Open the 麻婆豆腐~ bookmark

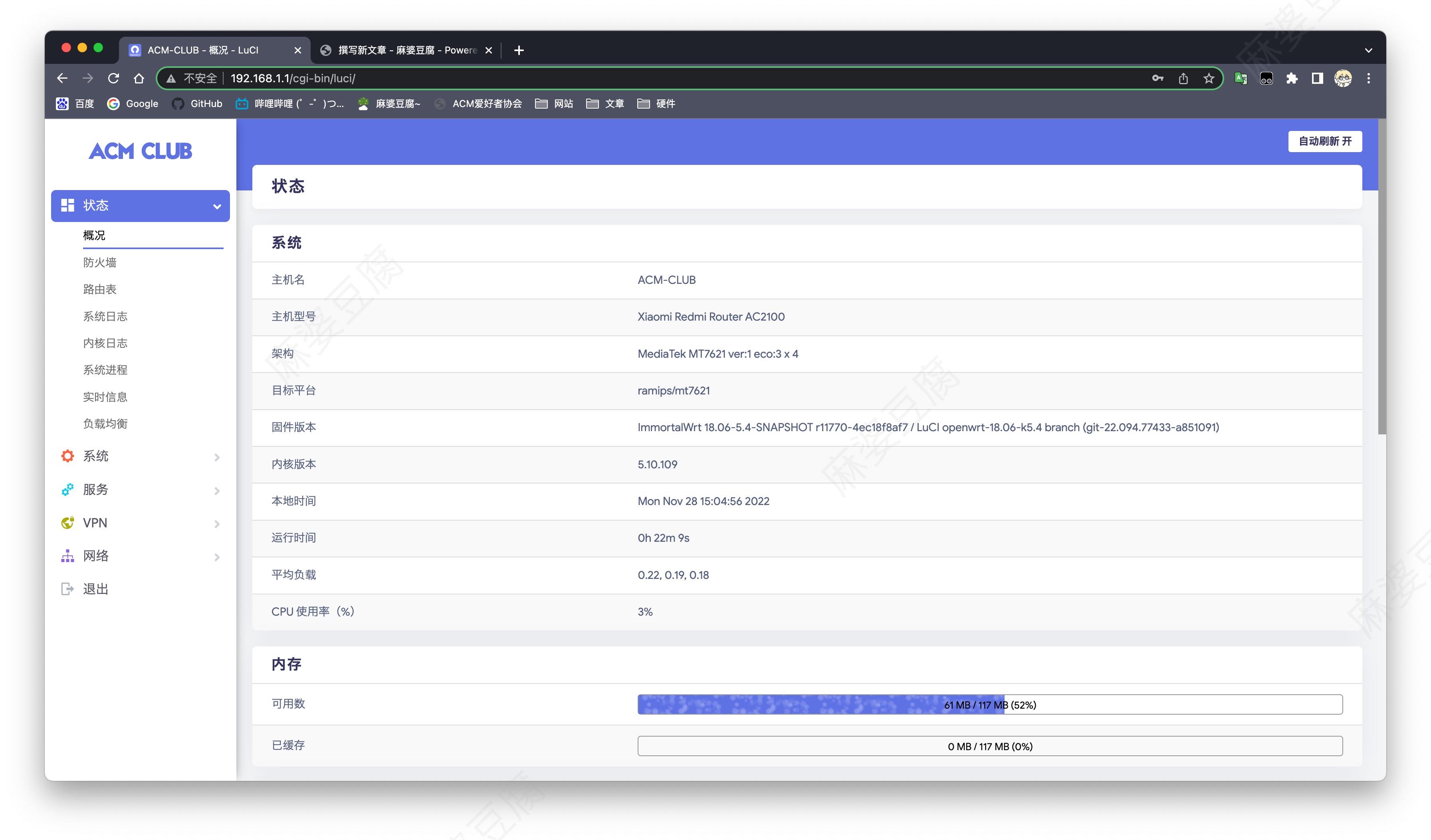click(389, 103)
